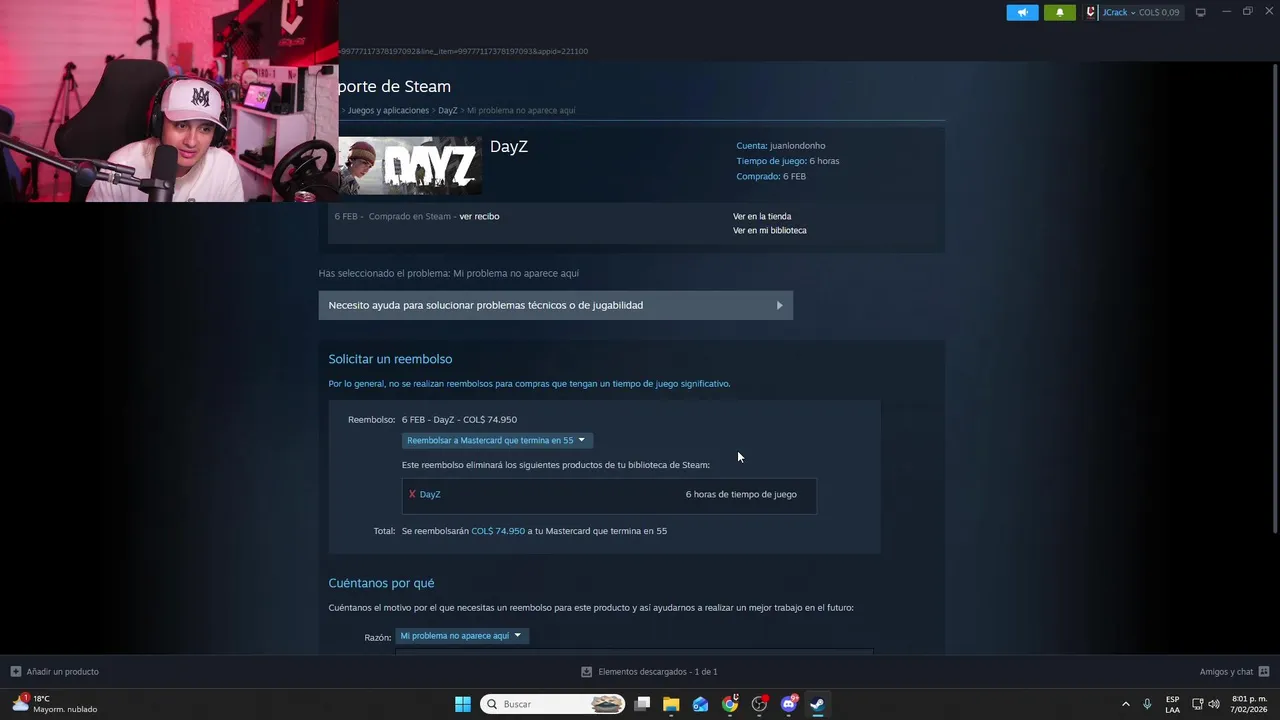Open the weather widget in taskbar
Image resolution: width=1280 pixels, height=720 pixels.
click(x=55, y=704)
